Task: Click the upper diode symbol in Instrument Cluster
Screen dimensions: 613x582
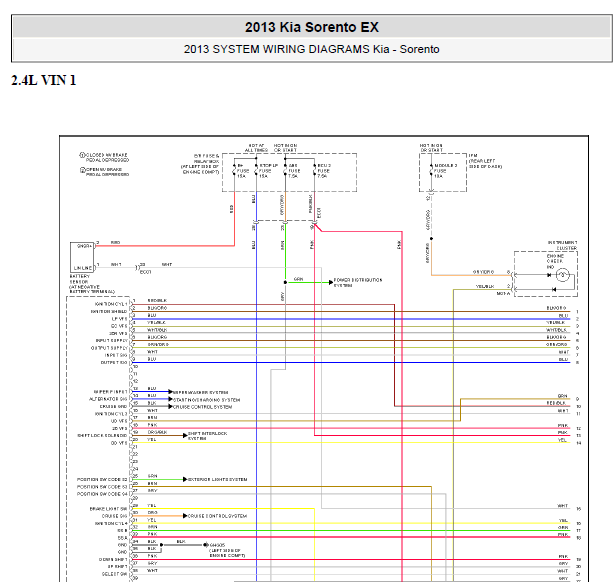Action: (549, 275)
